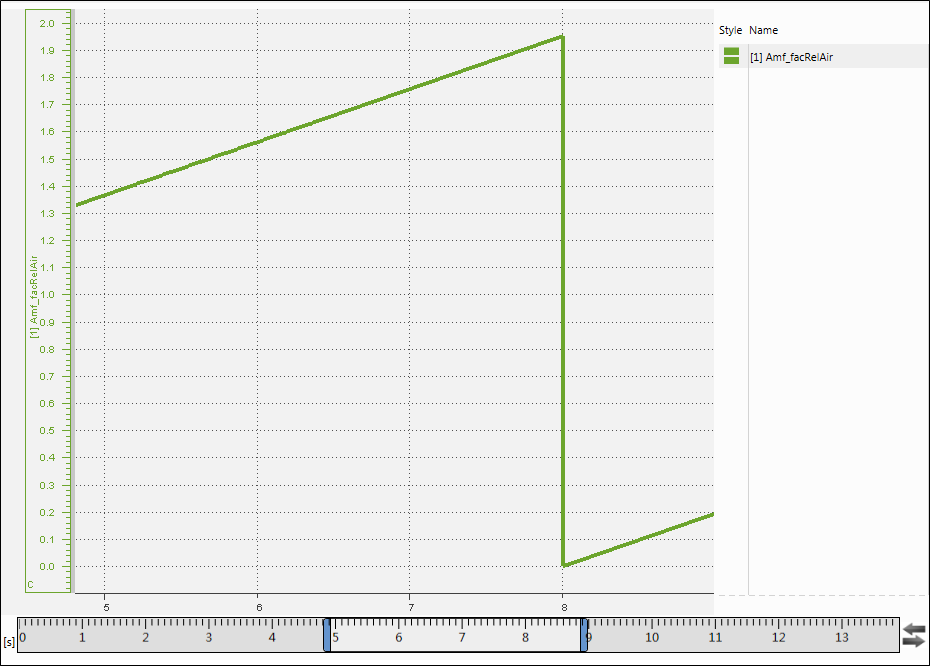The width and height of the screenshot is (930, 666).
Task: Click the right handle of the time range slider
Action: tap(584, 635)
